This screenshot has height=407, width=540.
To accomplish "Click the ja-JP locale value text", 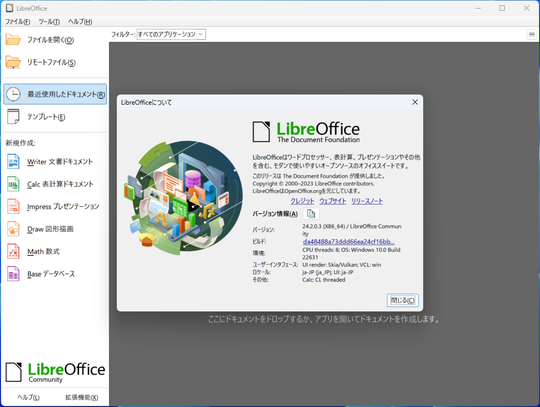I will (x=328, y=272).
